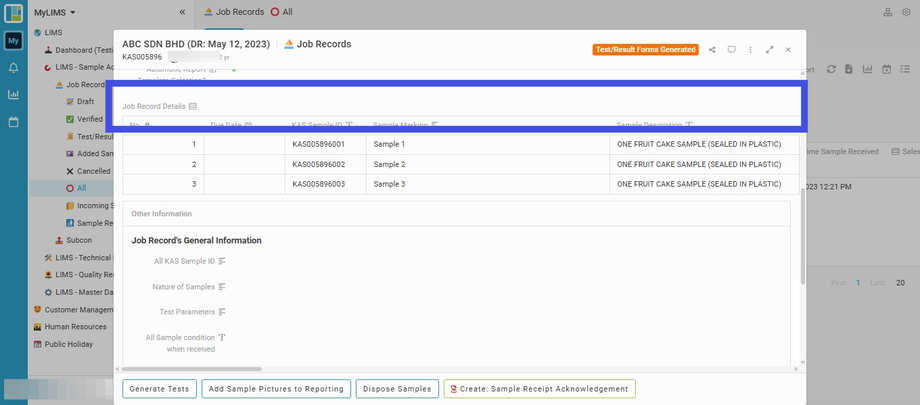Click the organization hierarchy icon at top right
Image resolution: width=920 pixels, height=405 pixels.
[x=888, y=12]
